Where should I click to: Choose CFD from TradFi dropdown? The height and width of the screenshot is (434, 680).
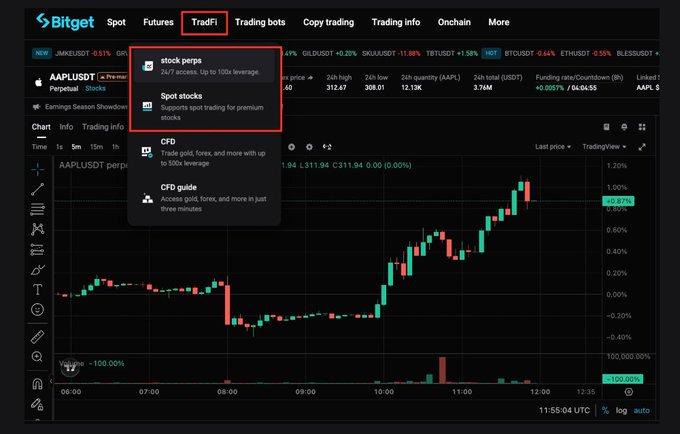(204, 152)
